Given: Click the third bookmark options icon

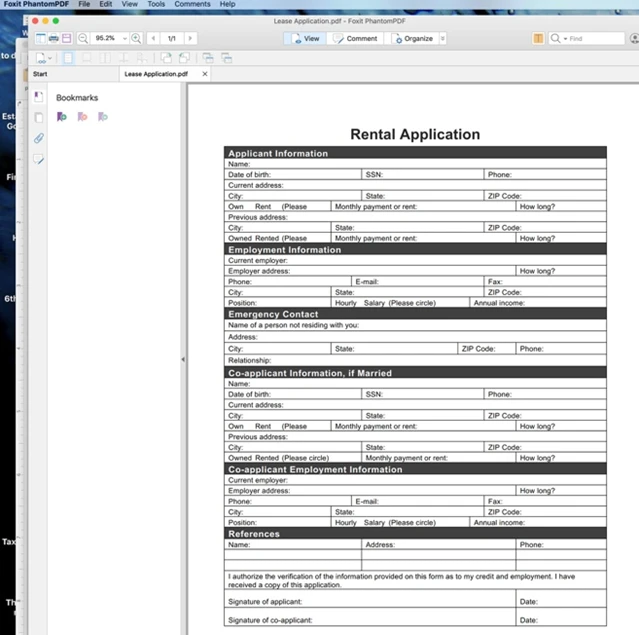Looking at the screenshot, I should (x=103, y=117).
